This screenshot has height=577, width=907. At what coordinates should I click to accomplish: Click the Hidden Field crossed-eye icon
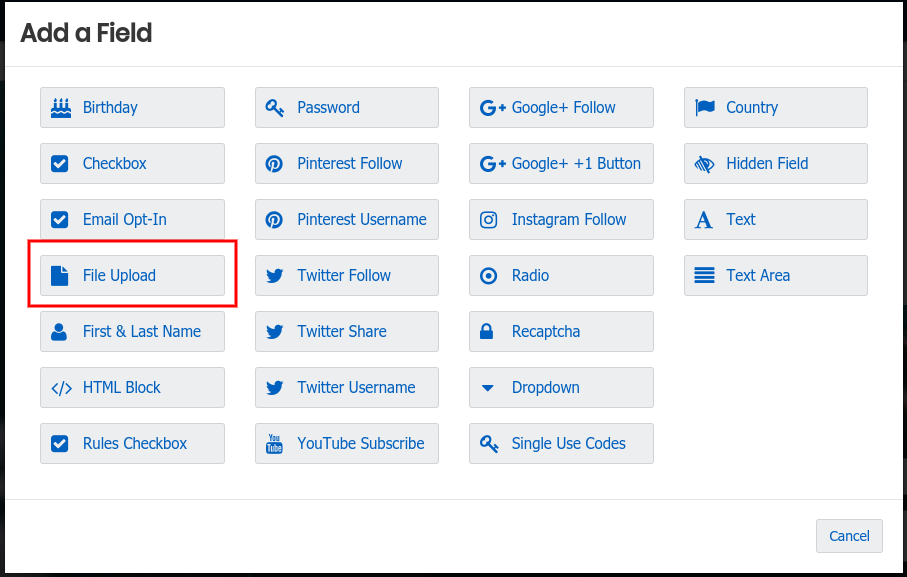coord(704,163)
